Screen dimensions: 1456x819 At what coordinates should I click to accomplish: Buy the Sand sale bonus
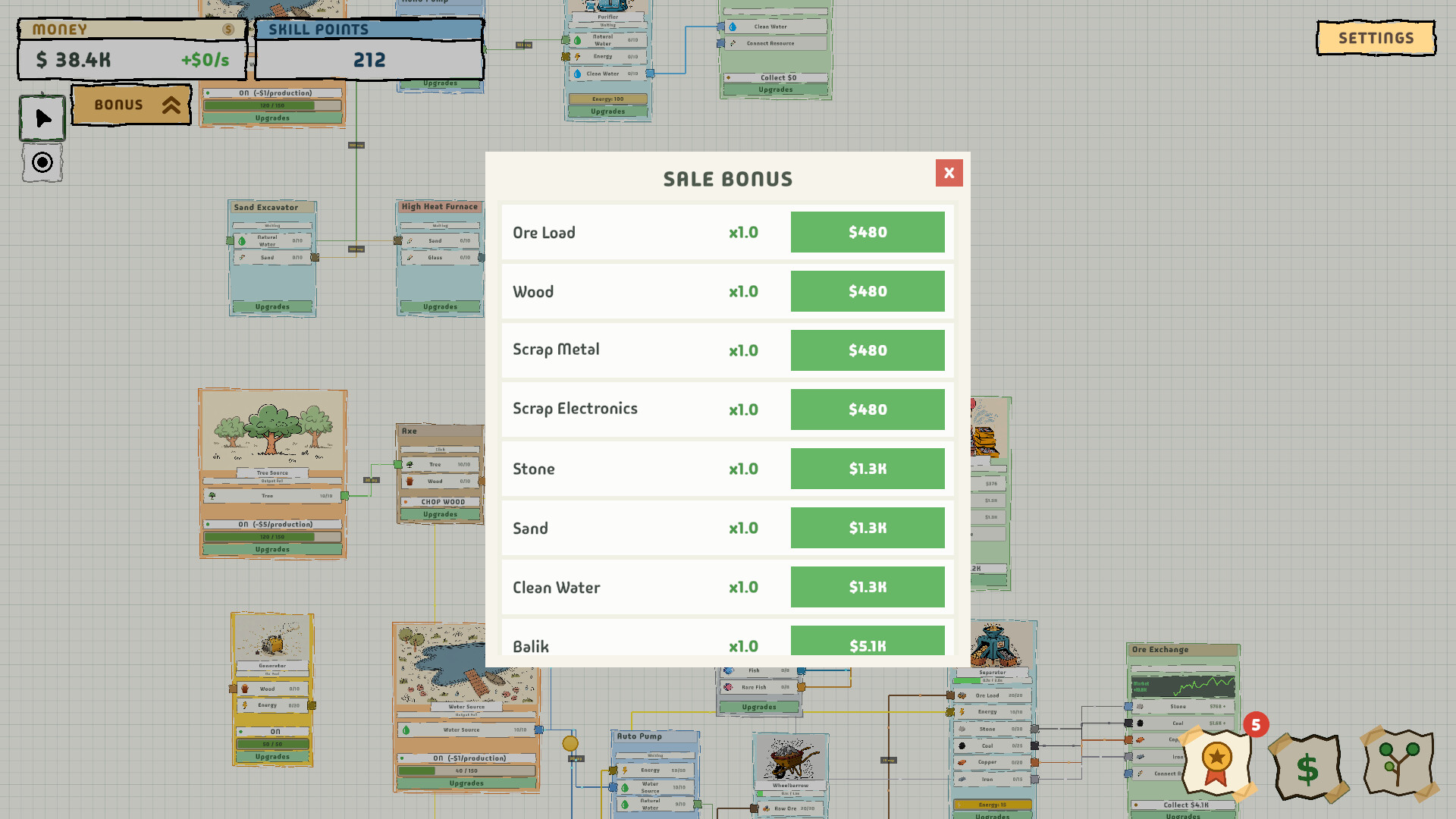point(868,528)
